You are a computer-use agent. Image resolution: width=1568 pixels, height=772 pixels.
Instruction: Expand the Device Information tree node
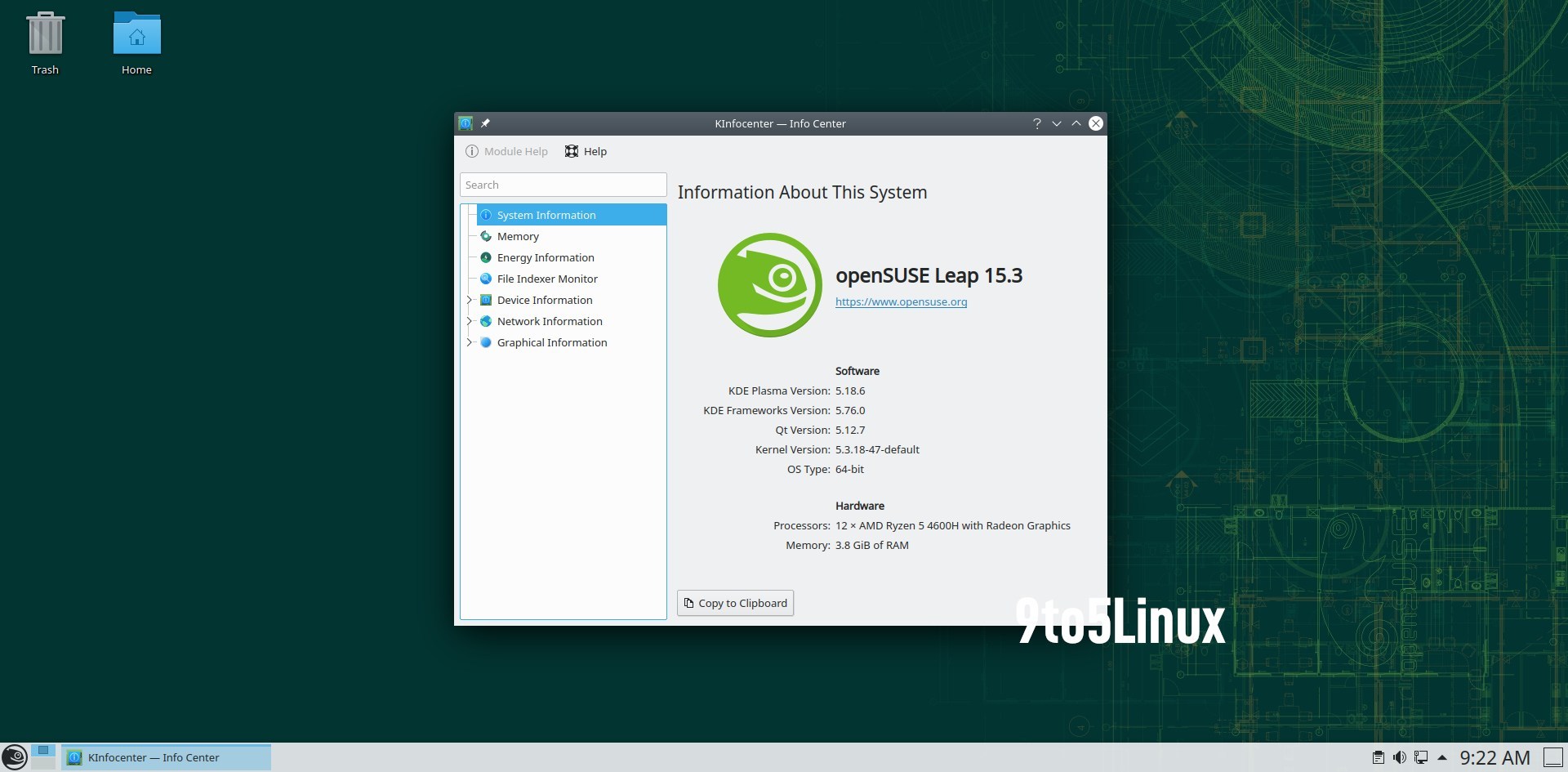(x=470, y=300)
